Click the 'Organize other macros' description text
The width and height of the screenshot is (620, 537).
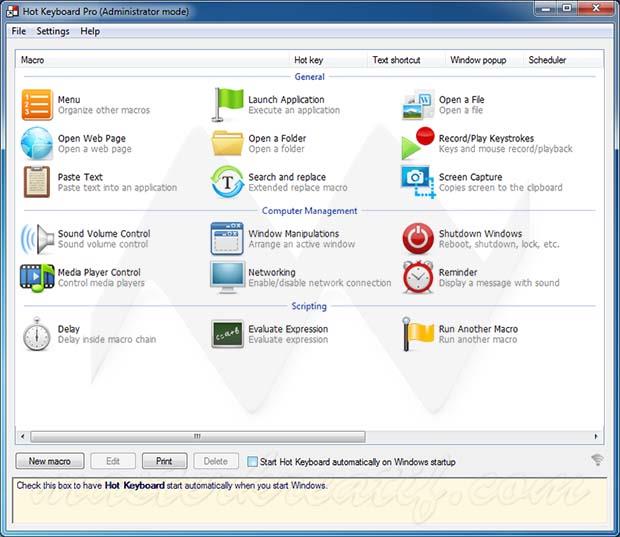click(x=104, y=110)
